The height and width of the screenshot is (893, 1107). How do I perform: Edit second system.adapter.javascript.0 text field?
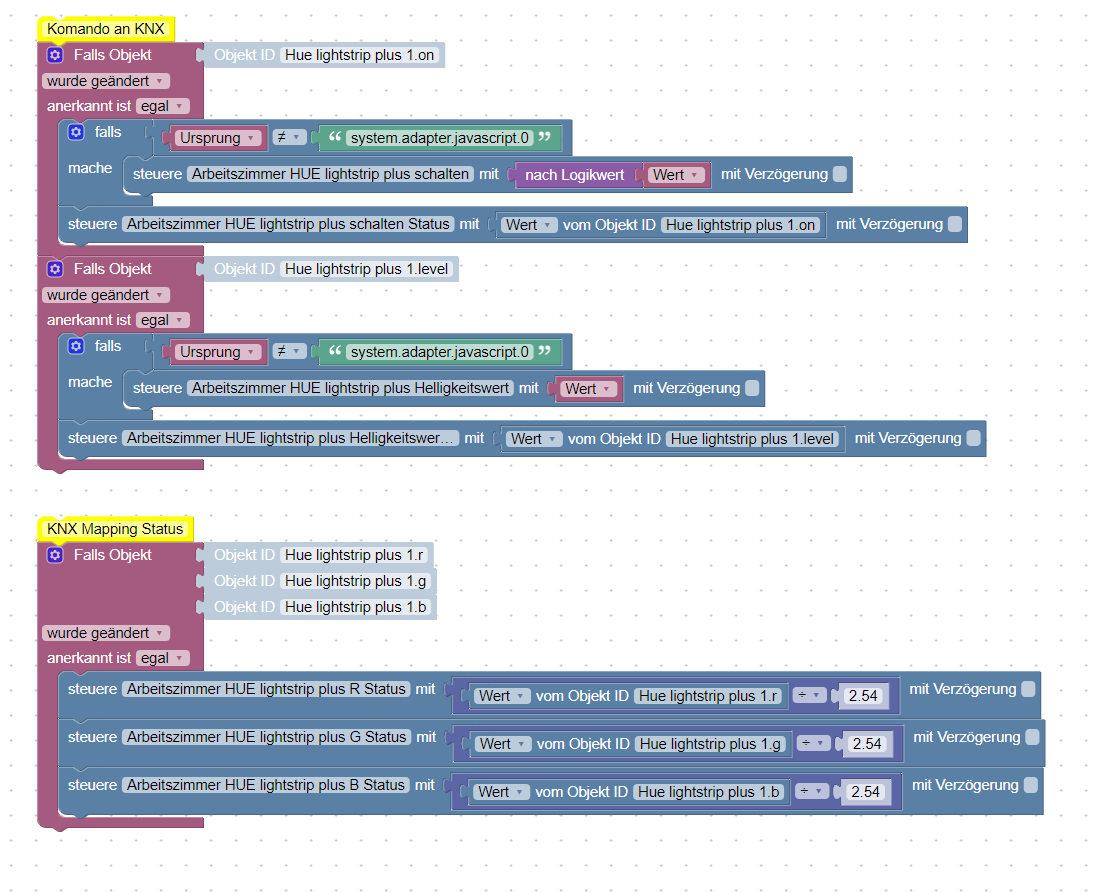pos(440,352)
